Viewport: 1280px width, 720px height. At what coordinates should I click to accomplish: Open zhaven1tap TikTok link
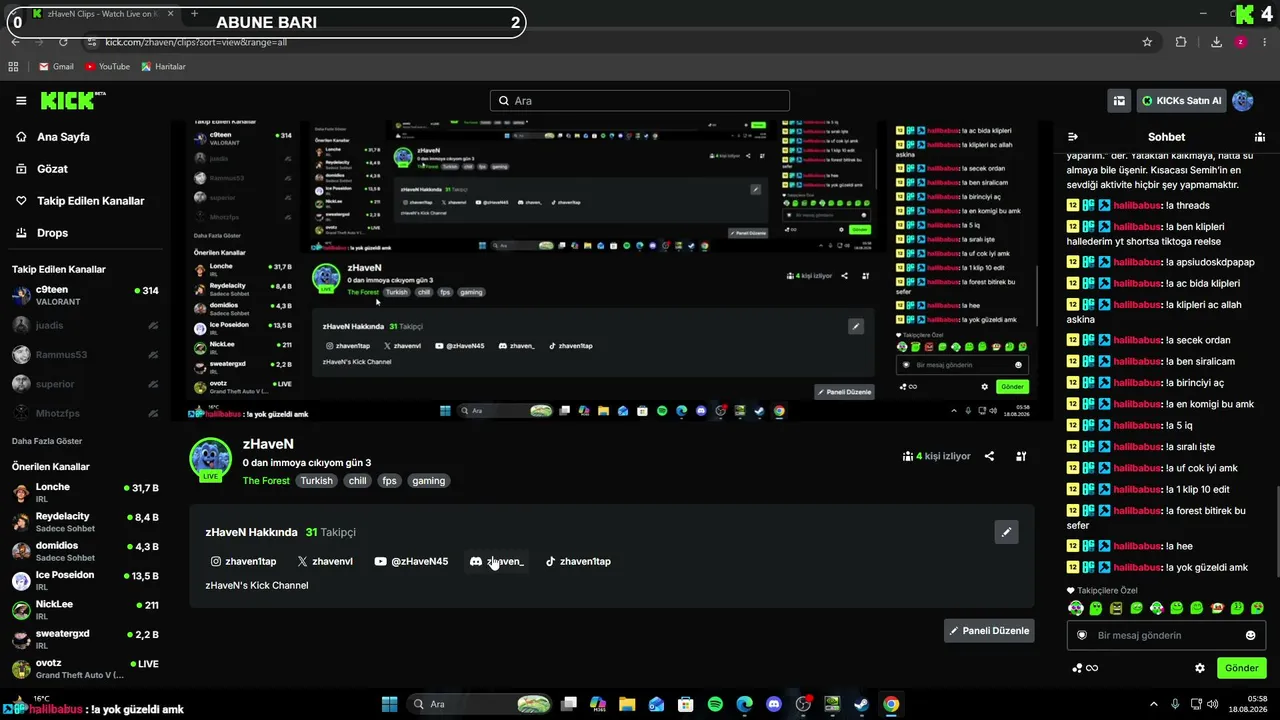[x=578, y=561]
